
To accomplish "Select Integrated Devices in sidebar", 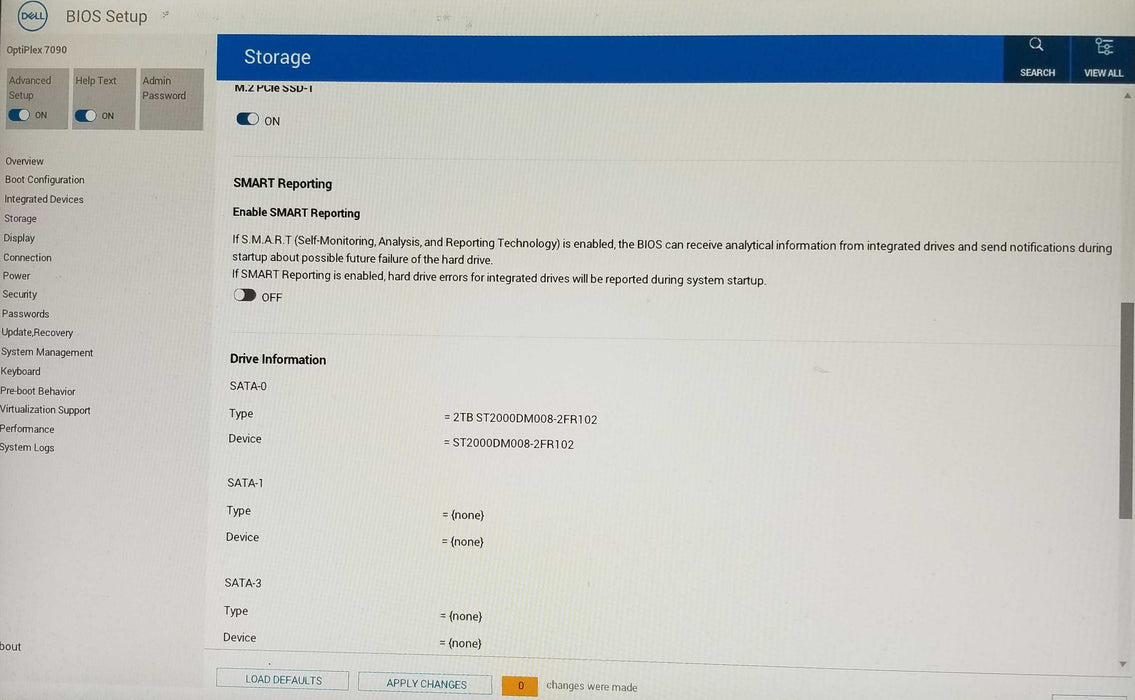I will pyautogui.click(x=43, y=199).
